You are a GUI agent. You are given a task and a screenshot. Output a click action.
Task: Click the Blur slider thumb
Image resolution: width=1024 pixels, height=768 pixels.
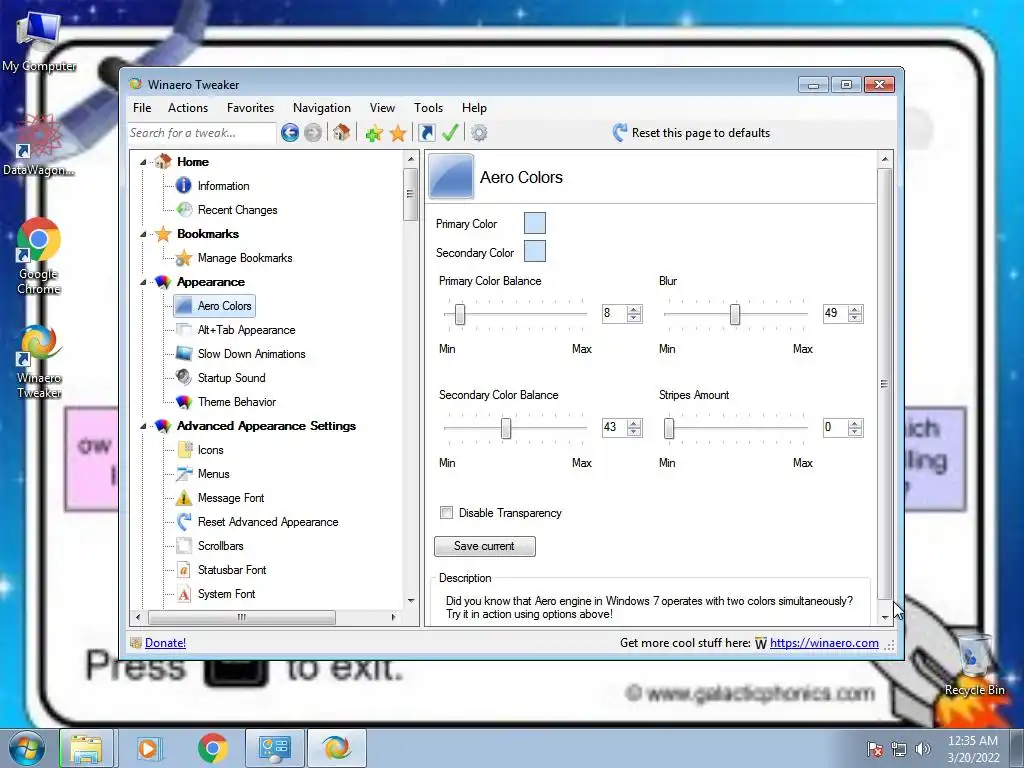735,314
